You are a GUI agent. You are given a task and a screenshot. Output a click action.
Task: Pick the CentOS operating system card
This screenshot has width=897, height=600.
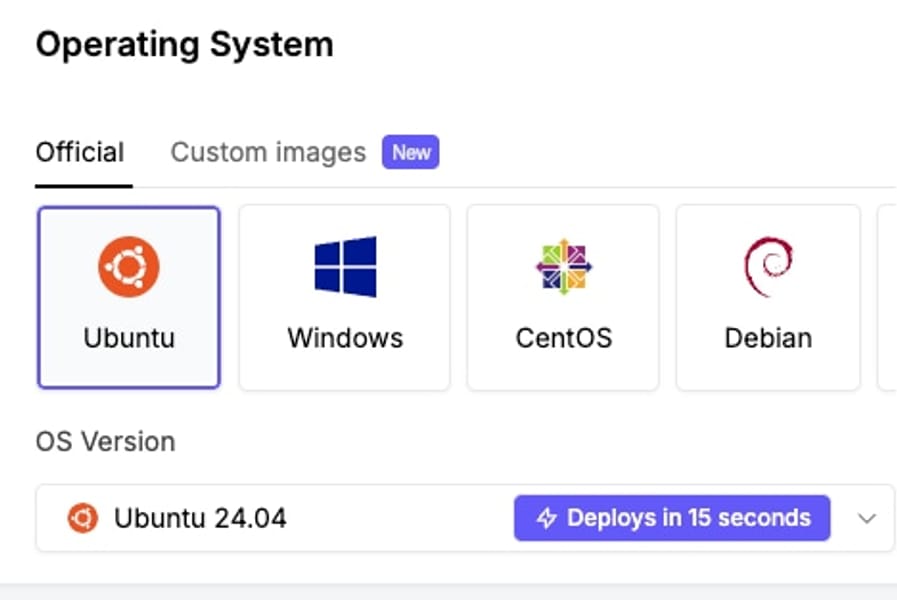point(563,297)
